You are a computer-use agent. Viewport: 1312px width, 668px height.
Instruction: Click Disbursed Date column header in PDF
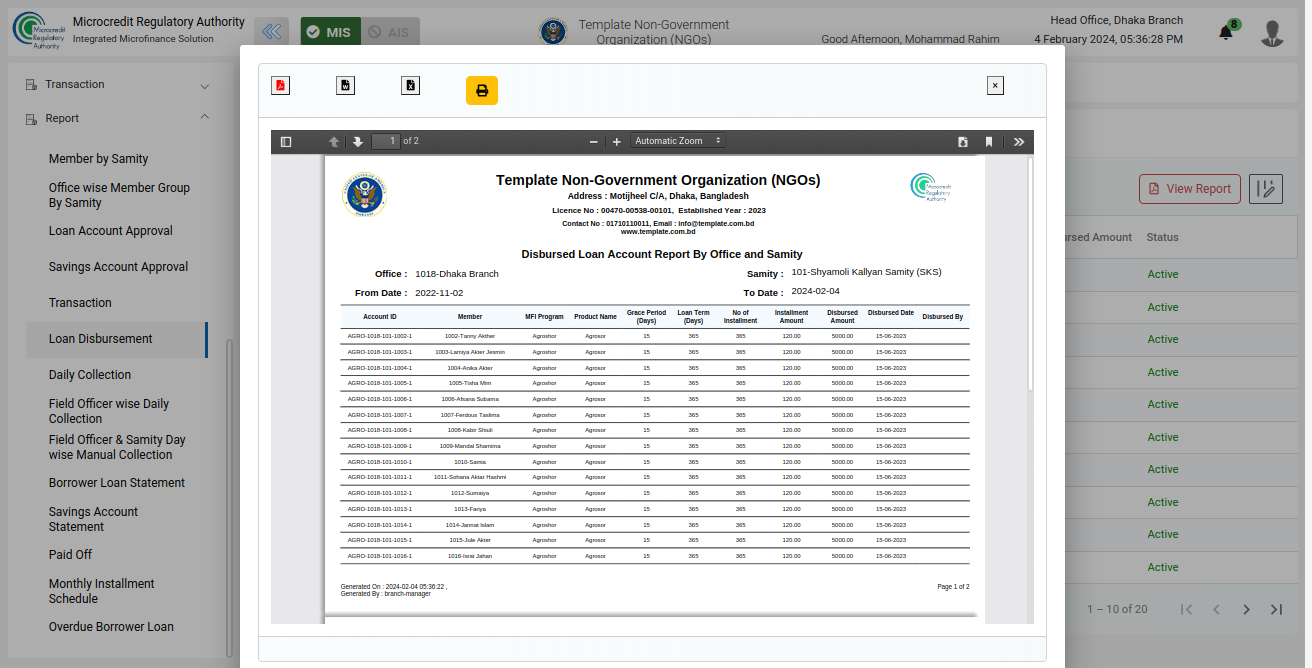890,313
